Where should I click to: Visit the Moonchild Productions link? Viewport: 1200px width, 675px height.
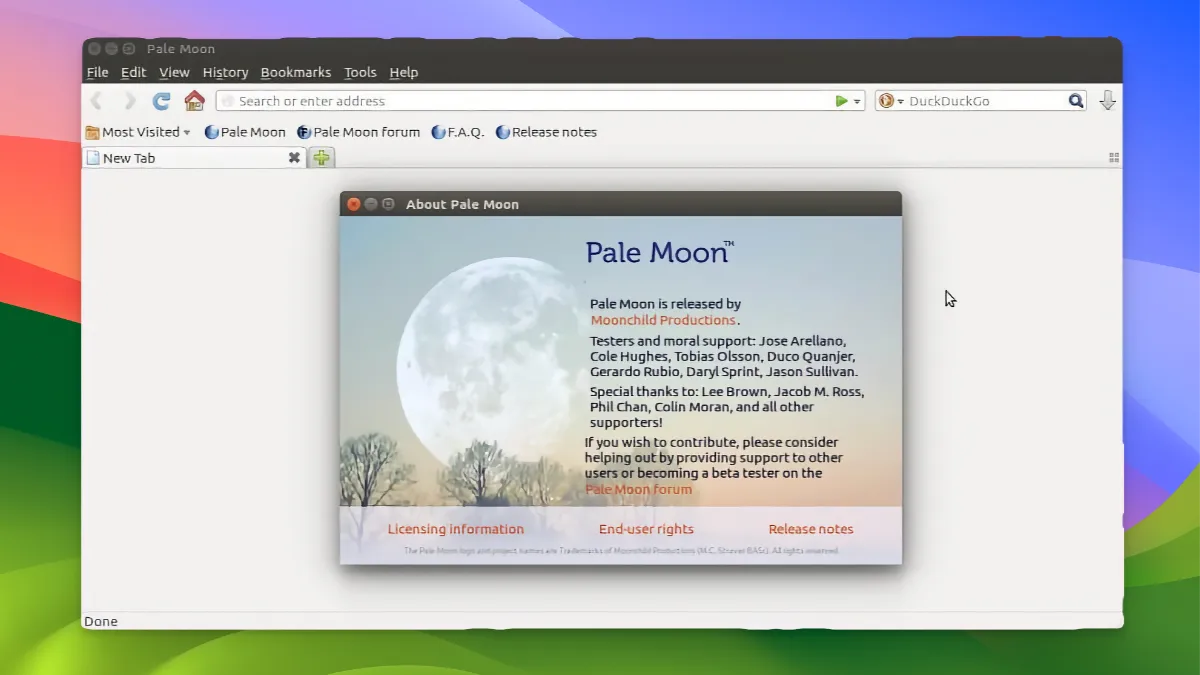[662, 319]
